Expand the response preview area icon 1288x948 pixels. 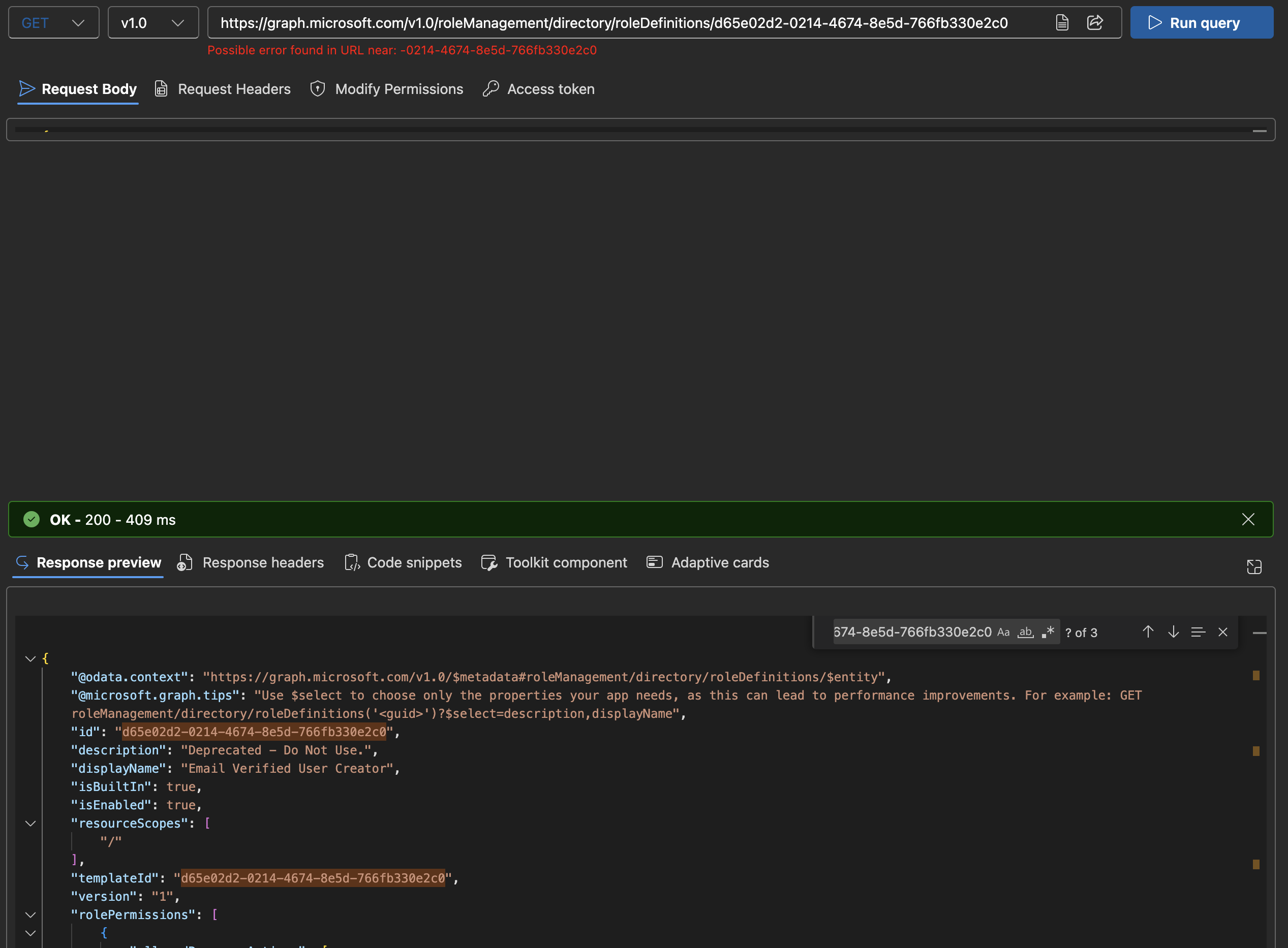point(1254,567)
